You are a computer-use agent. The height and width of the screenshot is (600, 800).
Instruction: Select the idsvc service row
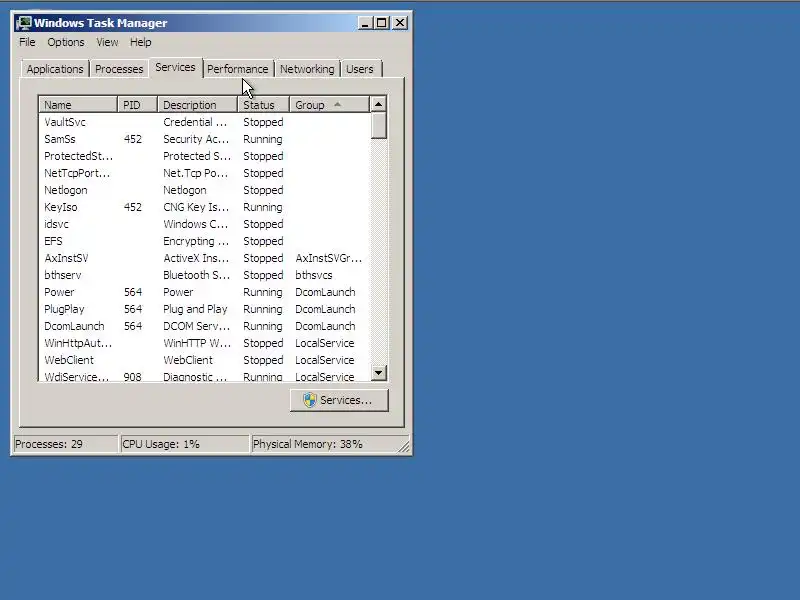click(204, 224)
